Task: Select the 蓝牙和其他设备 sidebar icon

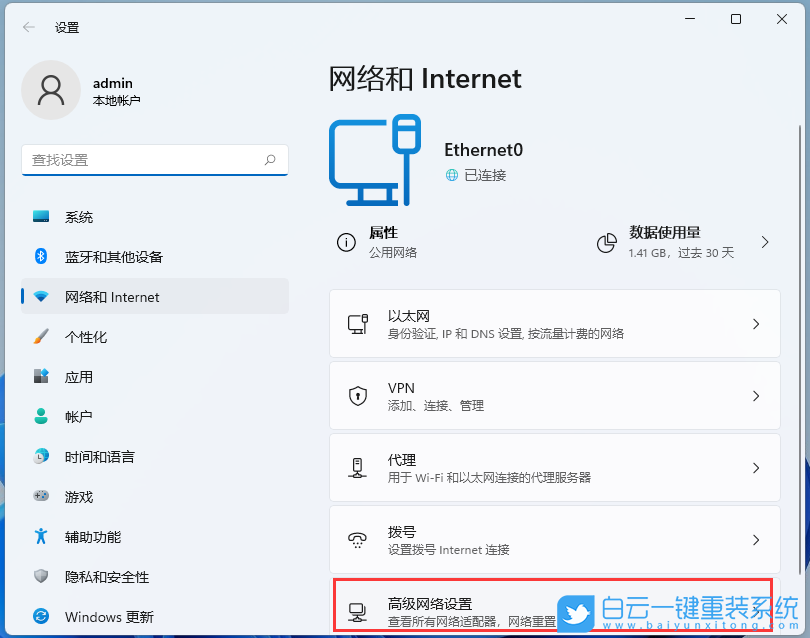Action: click(41, 257)
